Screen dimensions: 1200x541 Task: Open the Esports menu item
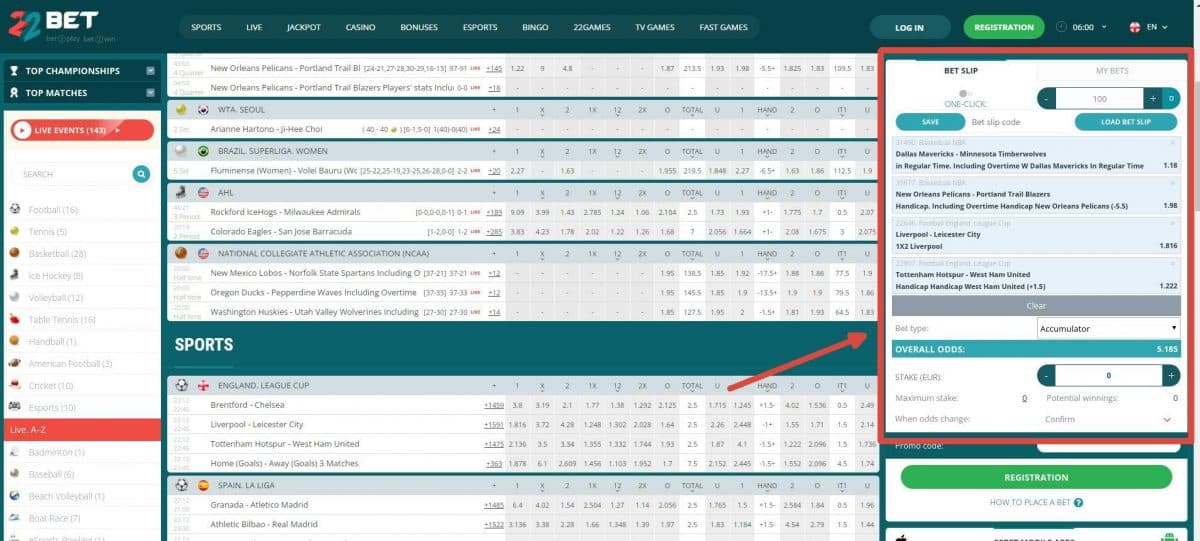pyautogui.click(x=480, y=27)
